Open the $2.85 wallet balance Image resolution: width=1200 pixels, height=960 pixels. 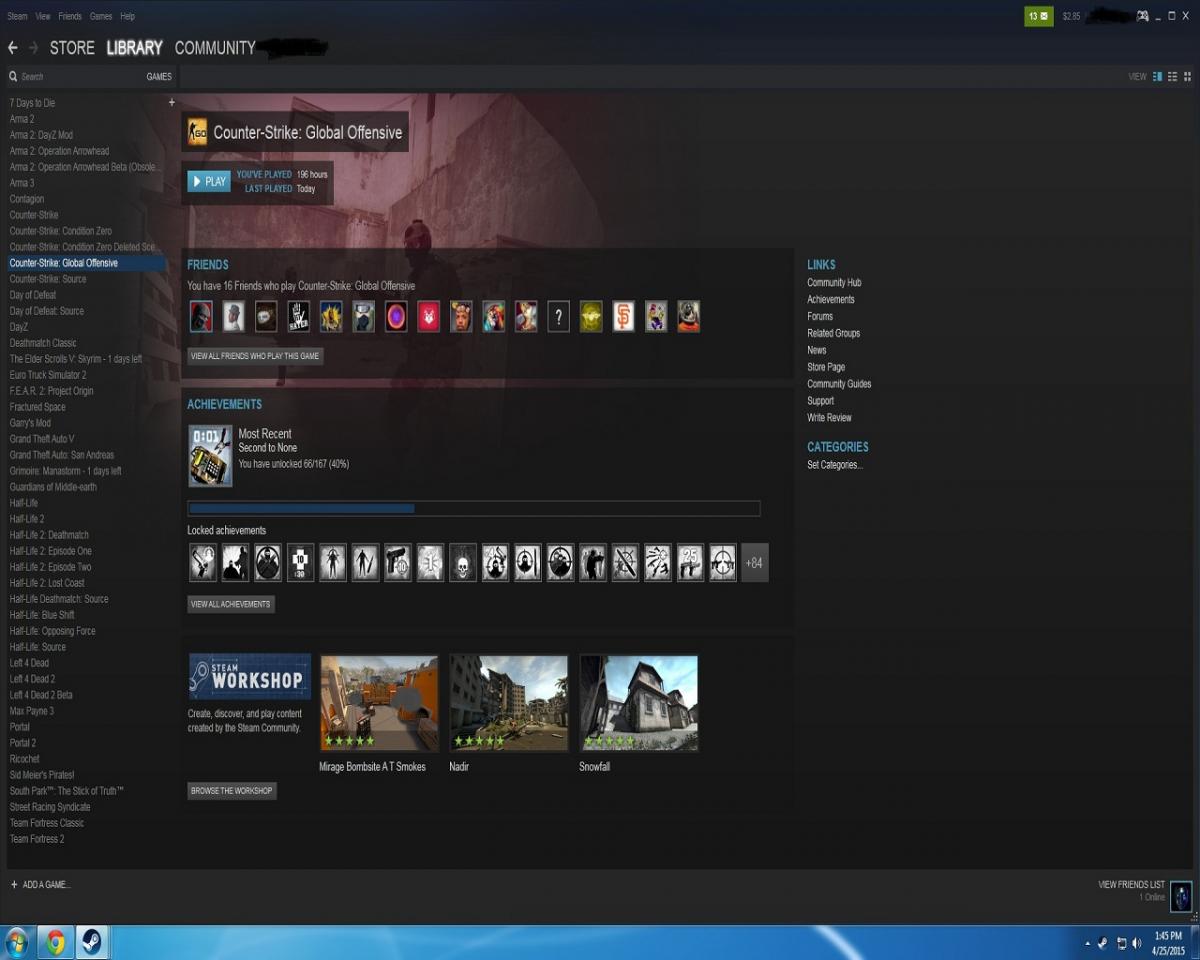point(1071,17)
